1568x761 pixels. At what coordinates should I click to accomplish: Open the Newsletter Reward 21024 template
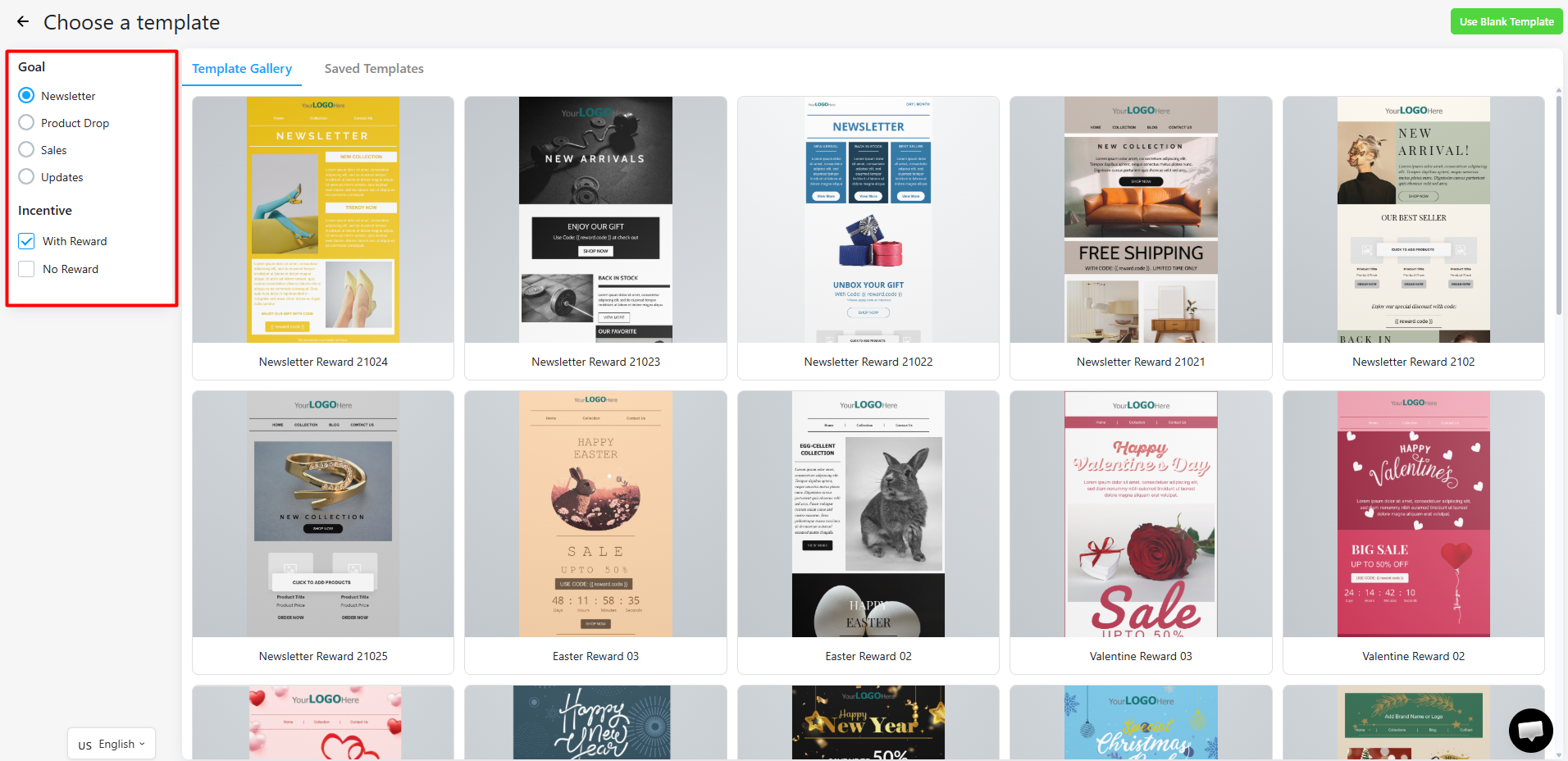pos(323,238)
